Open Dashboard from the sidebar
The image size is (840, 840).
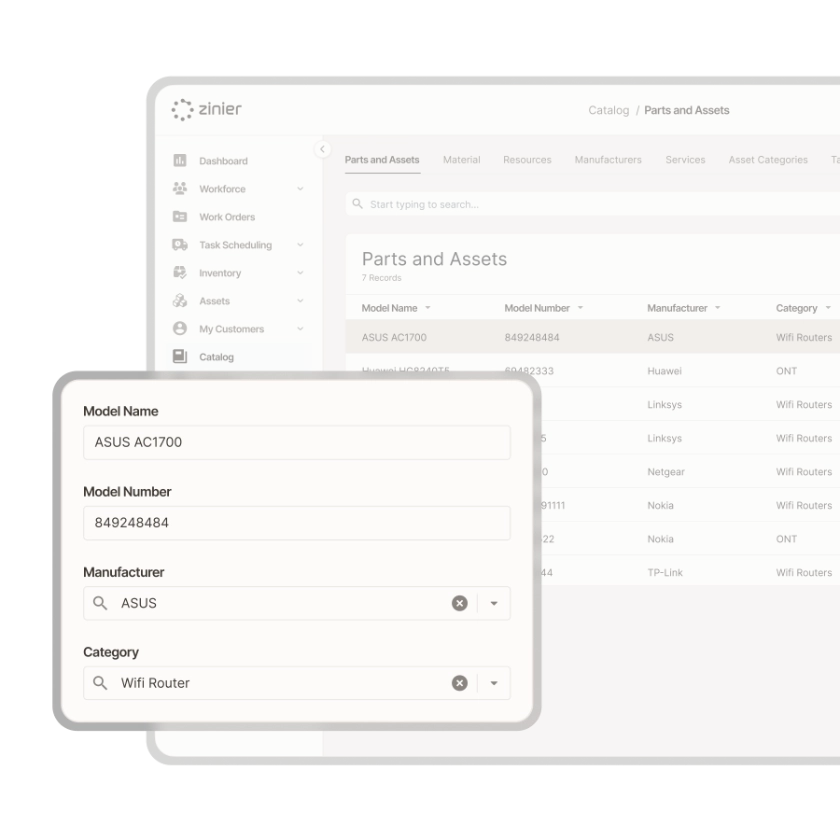pos(223,161)
